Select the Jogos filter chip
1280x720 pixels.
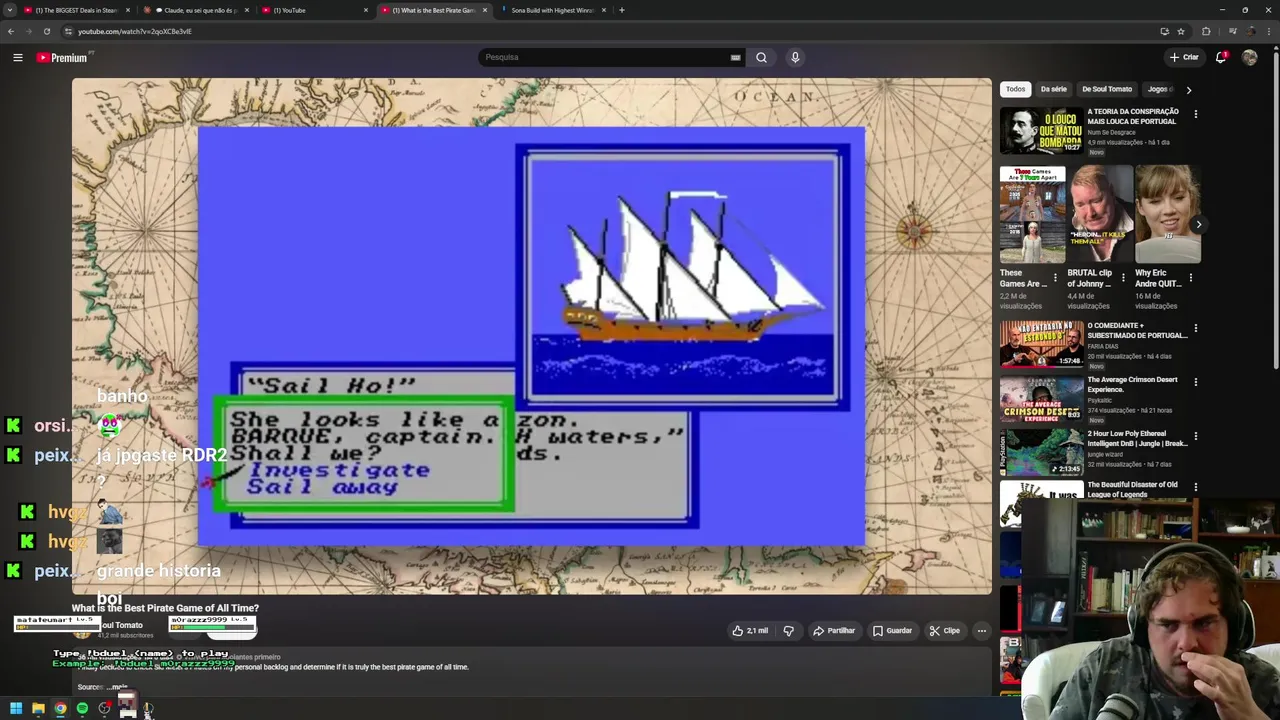(1158, 89)
